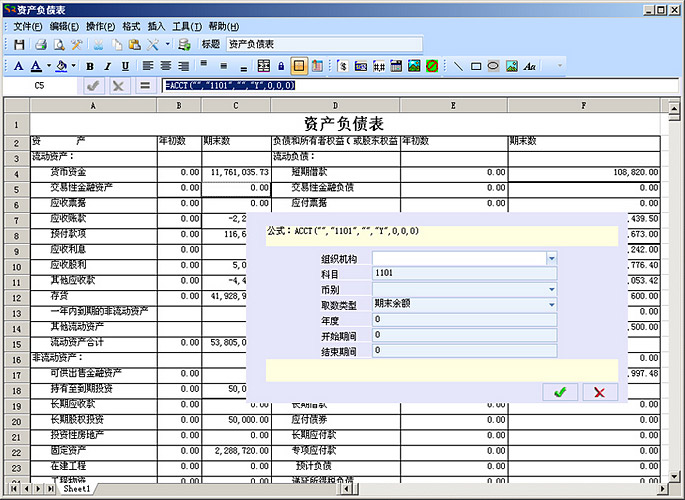
Task: Expand the 组织机构 dropdown
Action: 551,258
